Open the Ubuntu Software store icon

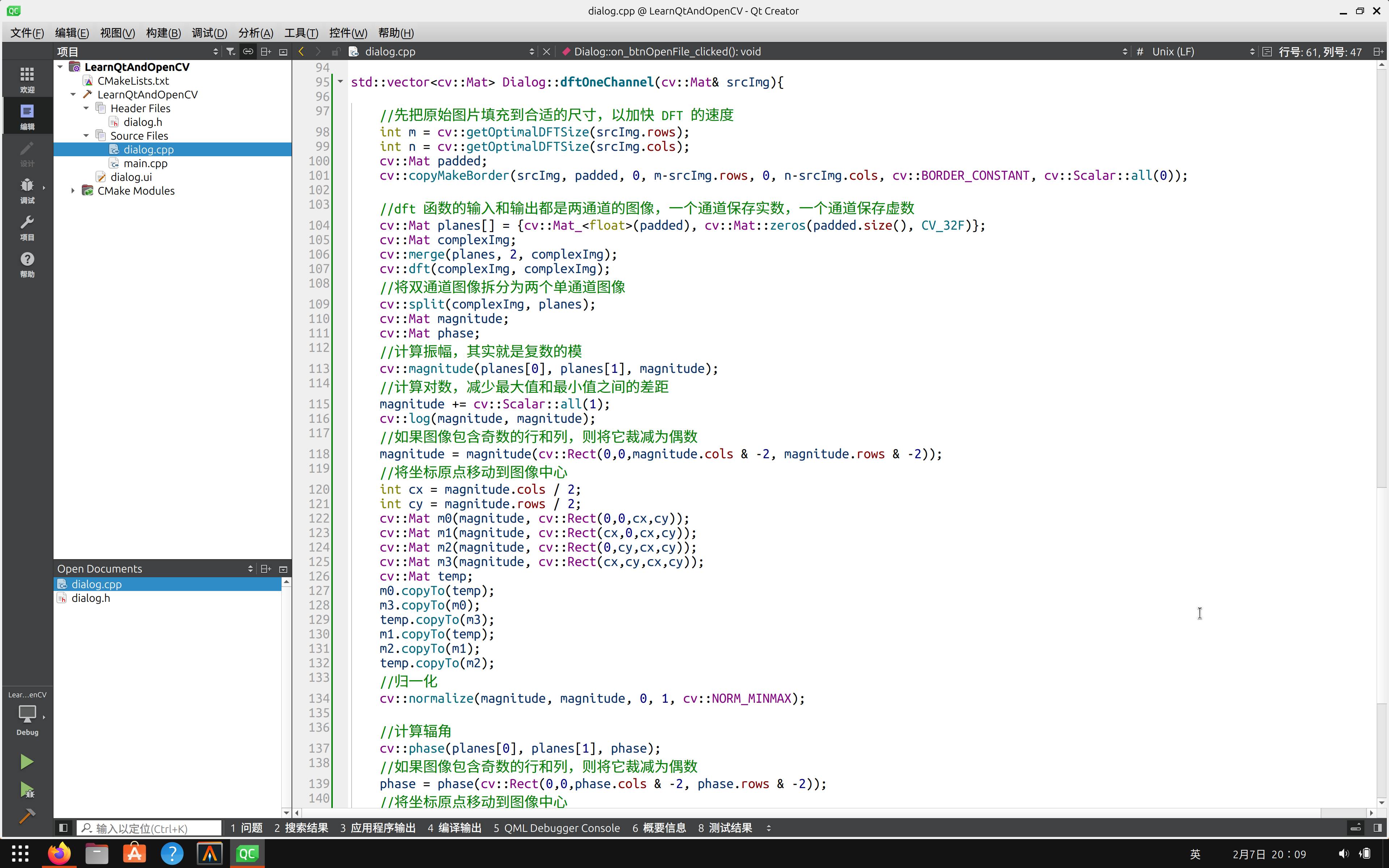coord(134,854)
